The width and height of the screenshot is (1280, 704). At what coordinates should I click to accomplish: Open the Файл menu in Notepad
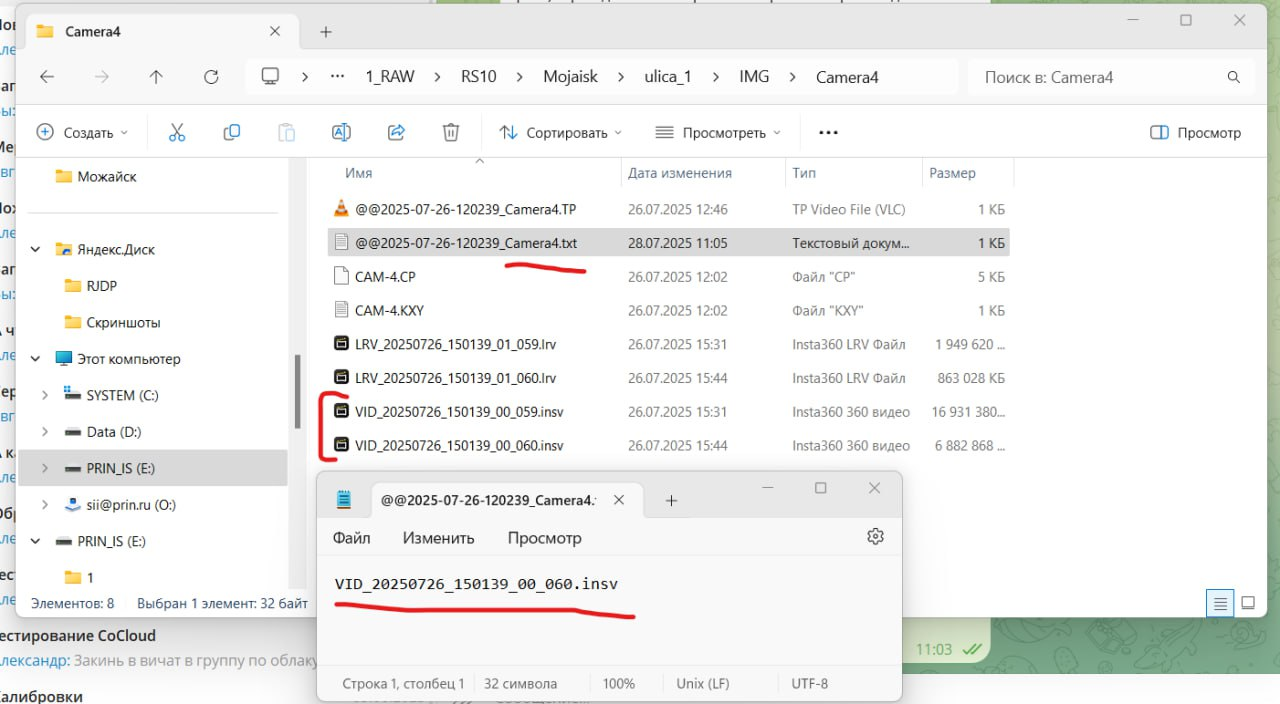[351, 538]
